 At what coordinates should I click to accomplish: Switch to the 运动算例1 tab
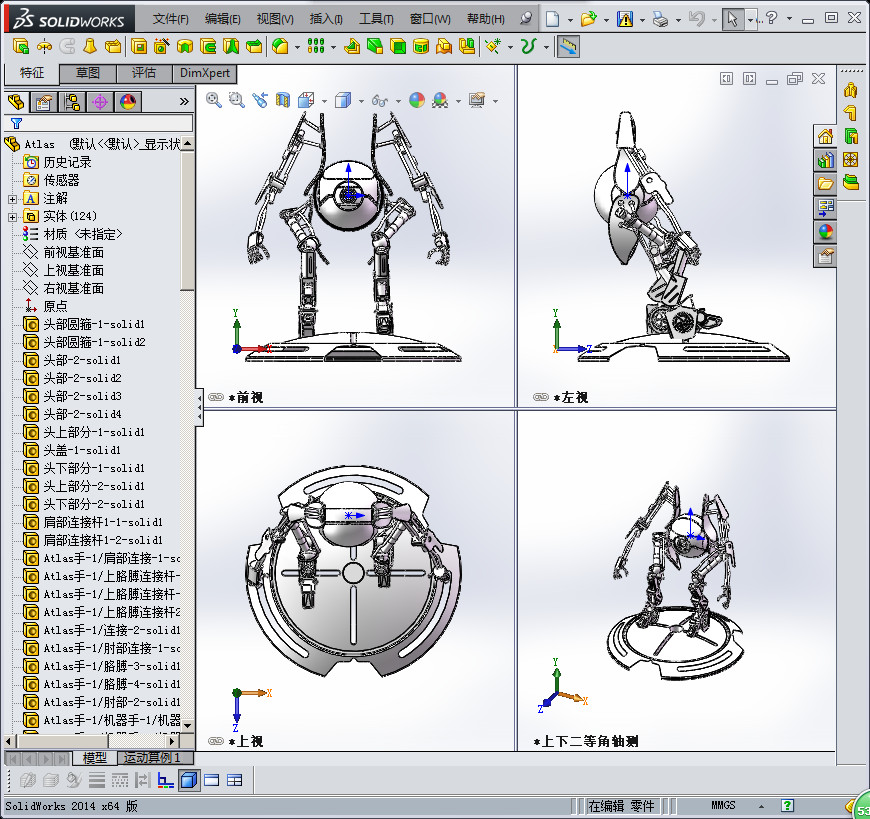click(150, 758)
